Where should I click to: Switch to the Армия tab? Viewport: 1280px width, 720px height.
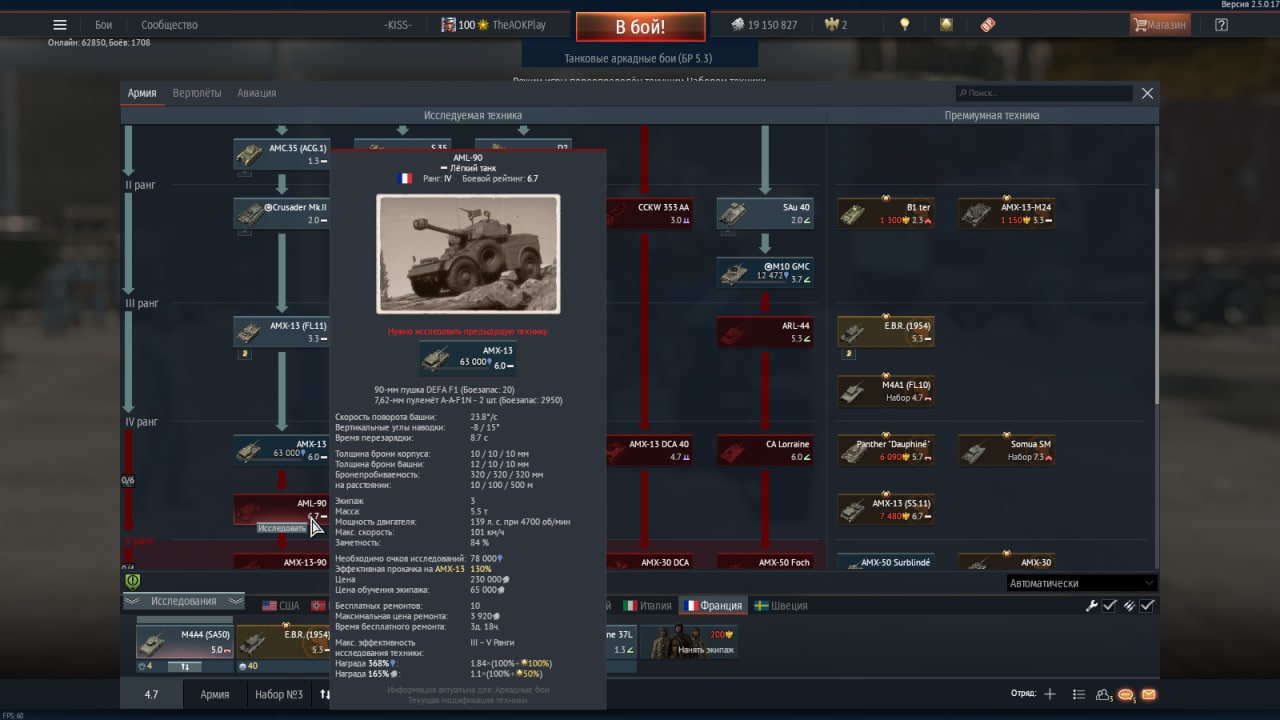(142, 93)
